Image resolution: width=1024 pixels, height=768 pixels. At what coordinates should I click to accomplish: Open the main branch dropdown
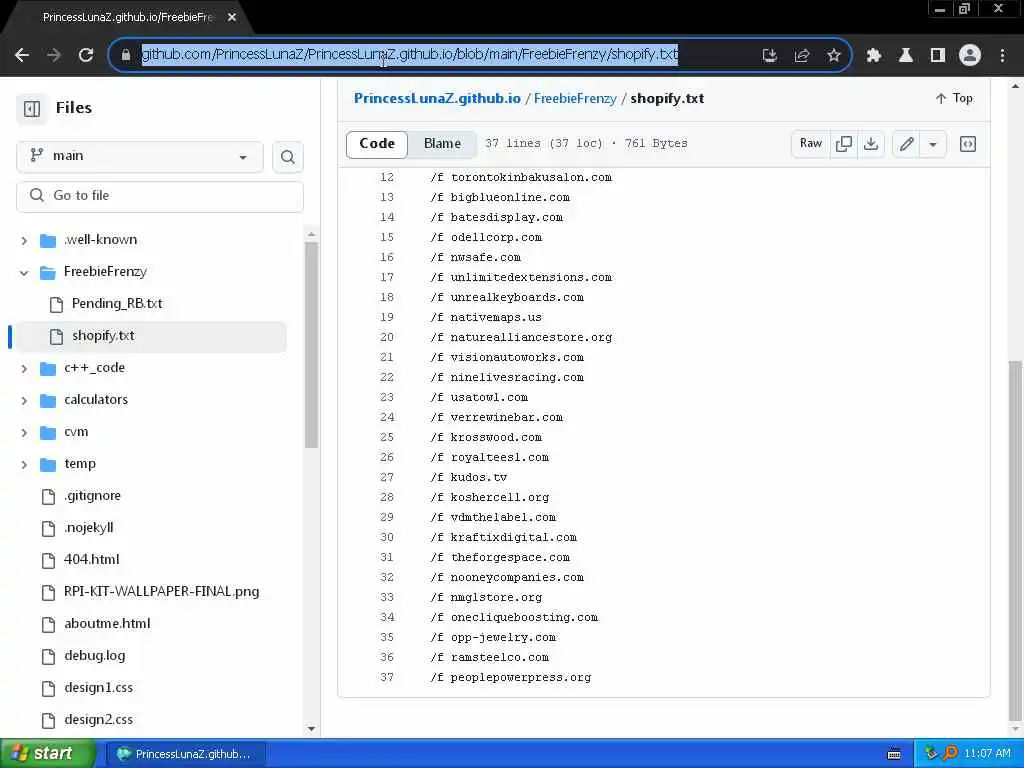pos(140,157)
